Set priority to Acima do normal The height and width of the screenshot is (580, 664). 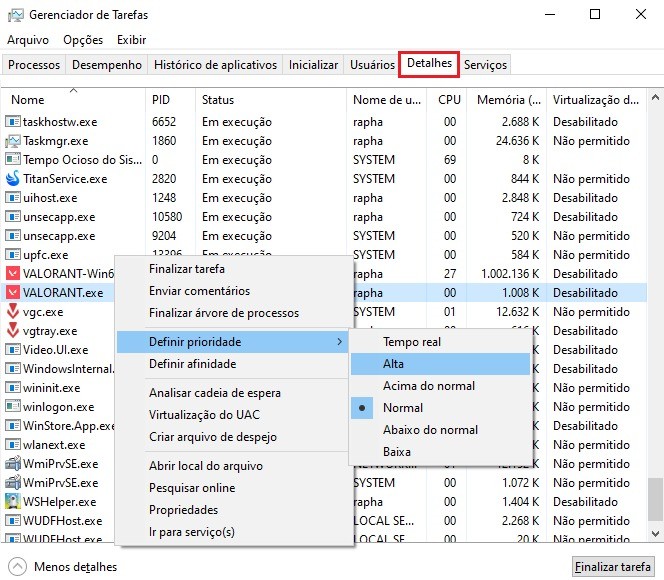440,386
